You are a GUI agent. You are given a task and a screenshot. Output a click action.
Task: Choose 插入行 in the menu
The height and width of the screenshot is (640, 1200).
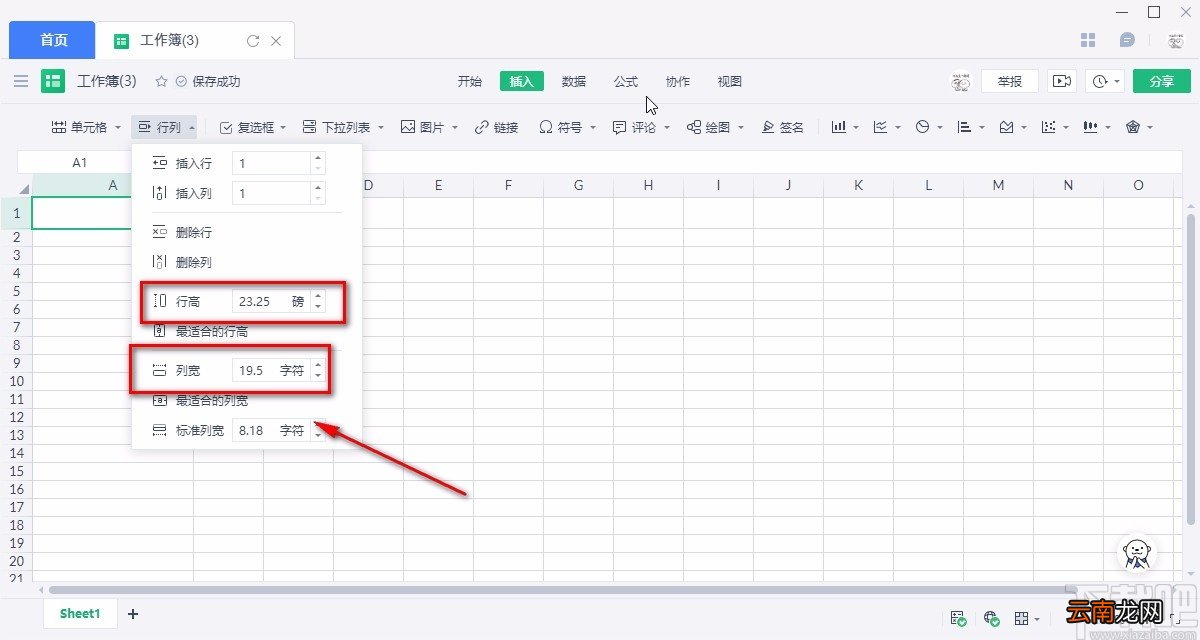[x=193, y=163]
